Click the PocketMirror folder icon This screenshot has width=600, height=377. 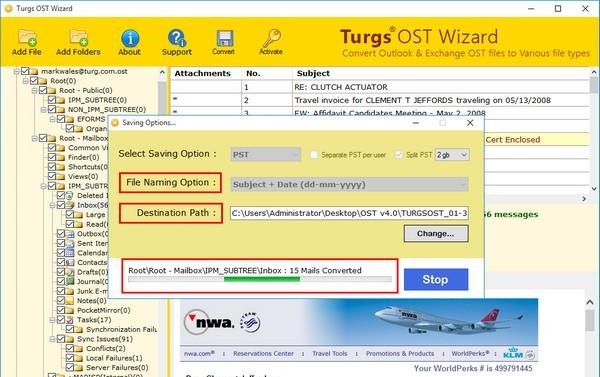tap(70, 310)
